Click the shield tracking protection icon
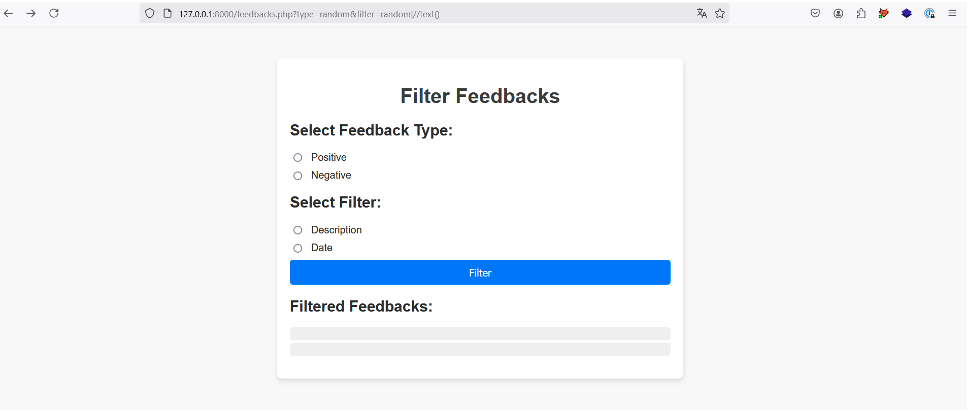971x413 pixels. [150, 13]
